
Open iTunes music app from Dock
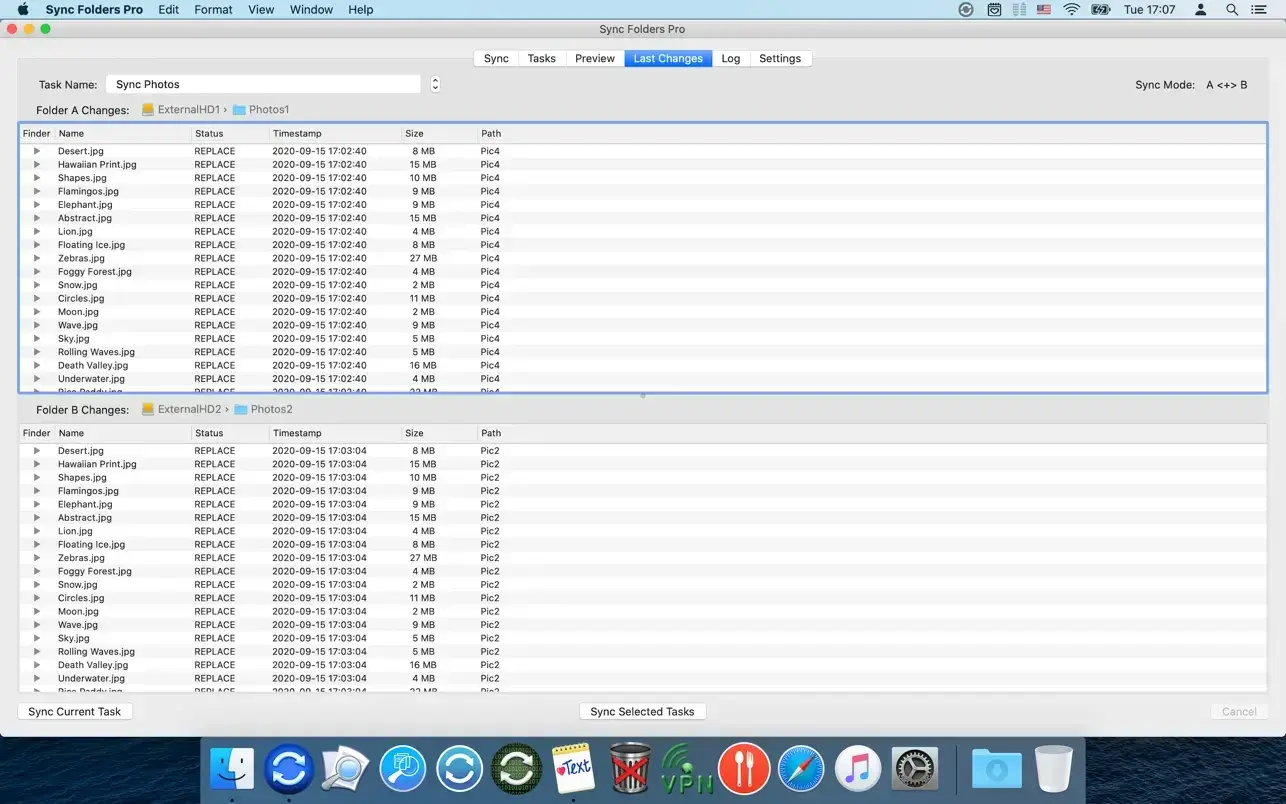coord(857,769)
